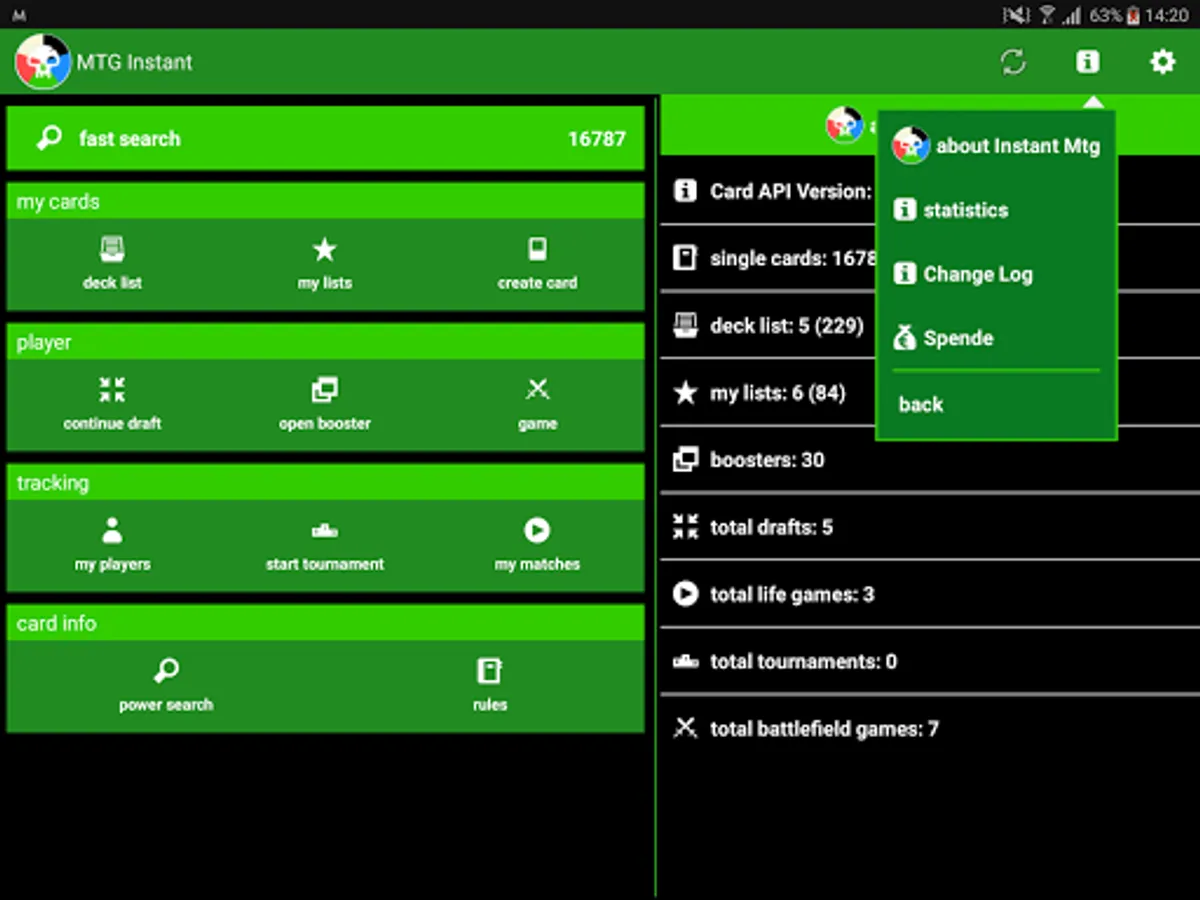Click the total battlefield games swords icon
Image resolution: width=1200 pixels, height=900 pixels.
(x=685, y=728)
